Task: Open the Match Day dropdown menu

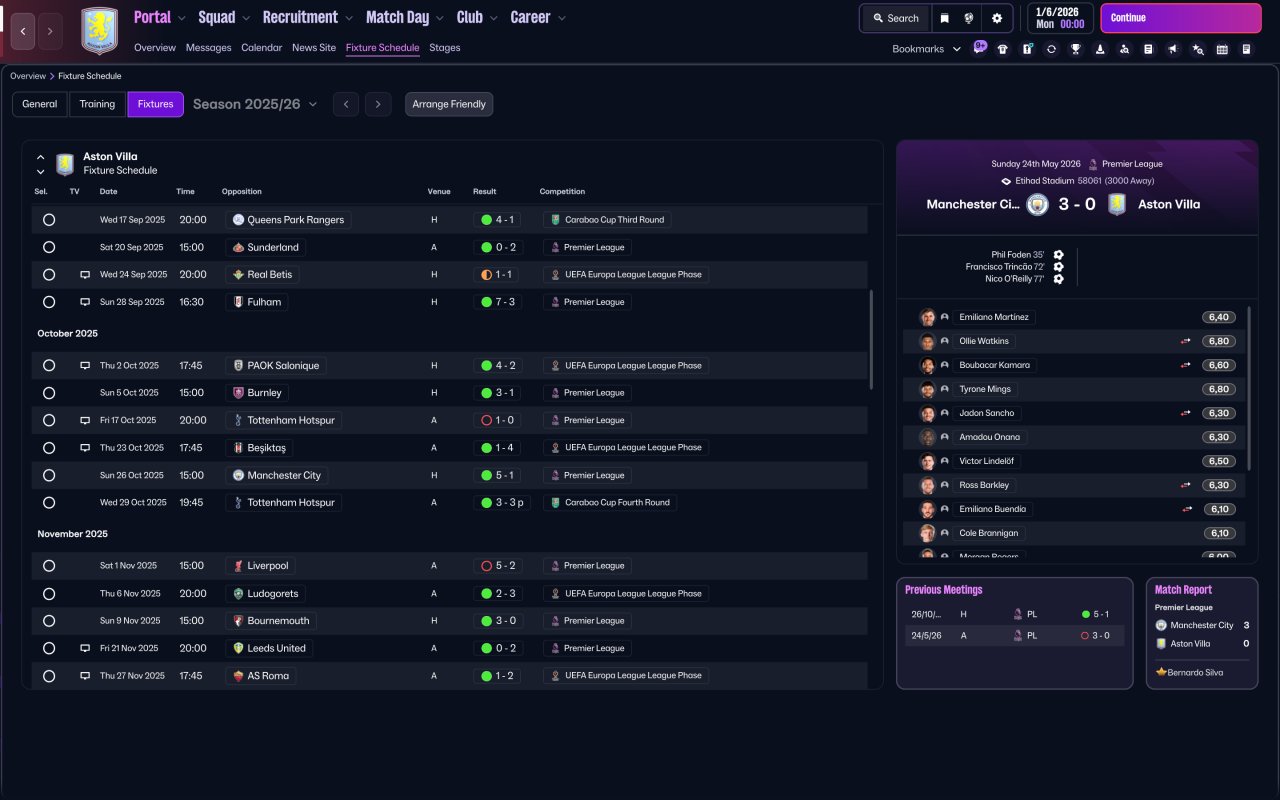Action: pyautogui.click(x=405, y=17)
